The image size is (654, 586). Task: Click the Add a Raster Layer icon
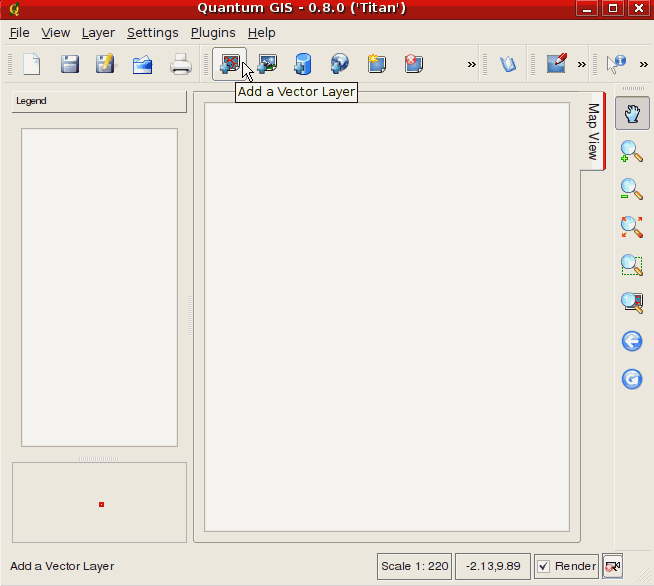coord(267,64)
